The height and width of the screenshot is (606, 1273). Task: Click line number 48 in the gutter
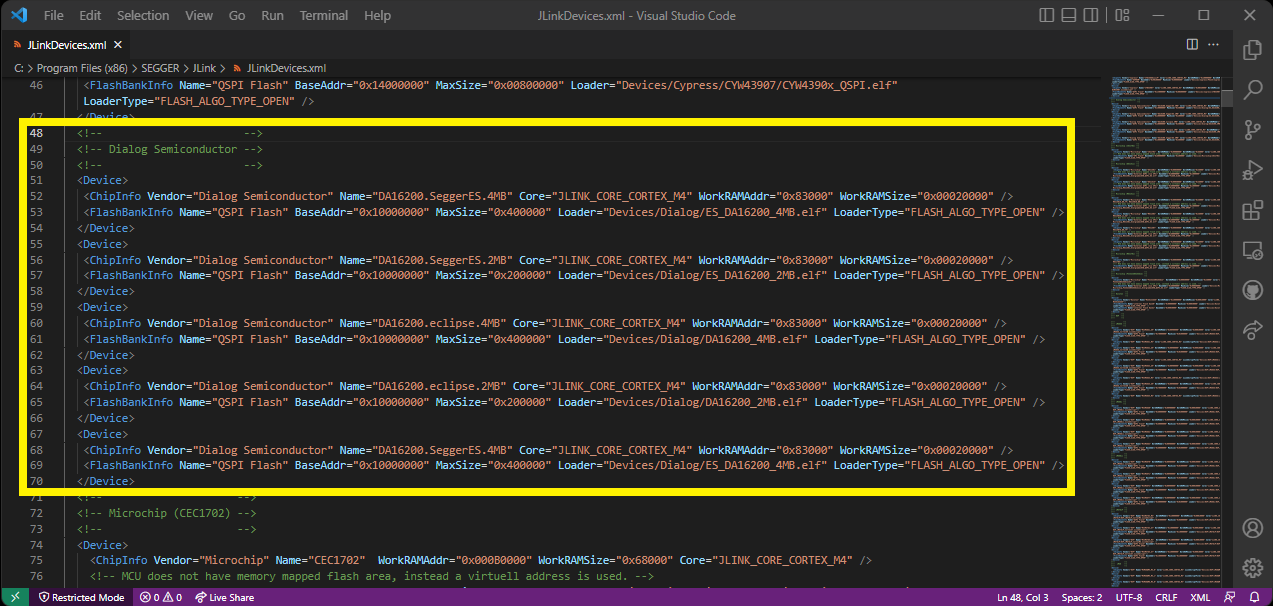(x=36, y=134)
